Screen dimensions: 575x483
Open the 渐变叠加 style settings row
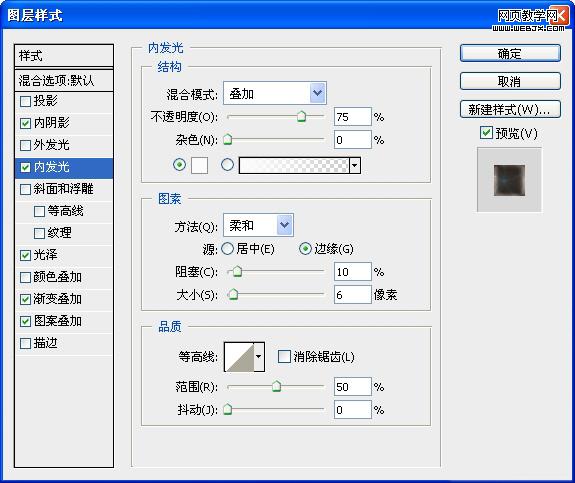(x=64, y=299)
